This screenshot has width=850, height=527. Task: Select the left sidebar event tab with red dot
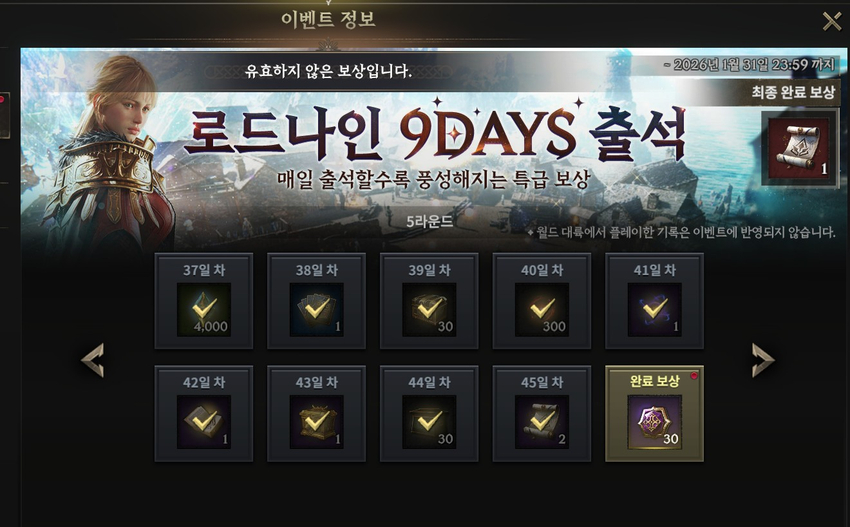pos(4,115)
